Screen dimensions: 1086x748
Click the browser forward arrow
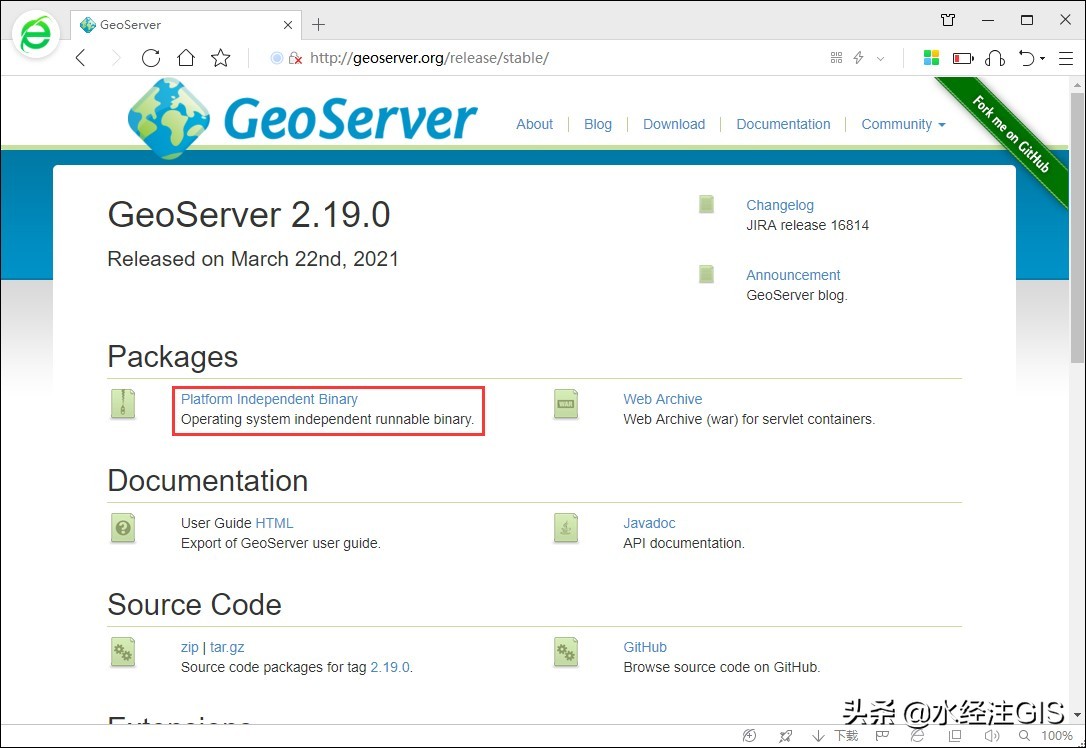(x=116, y=58)
